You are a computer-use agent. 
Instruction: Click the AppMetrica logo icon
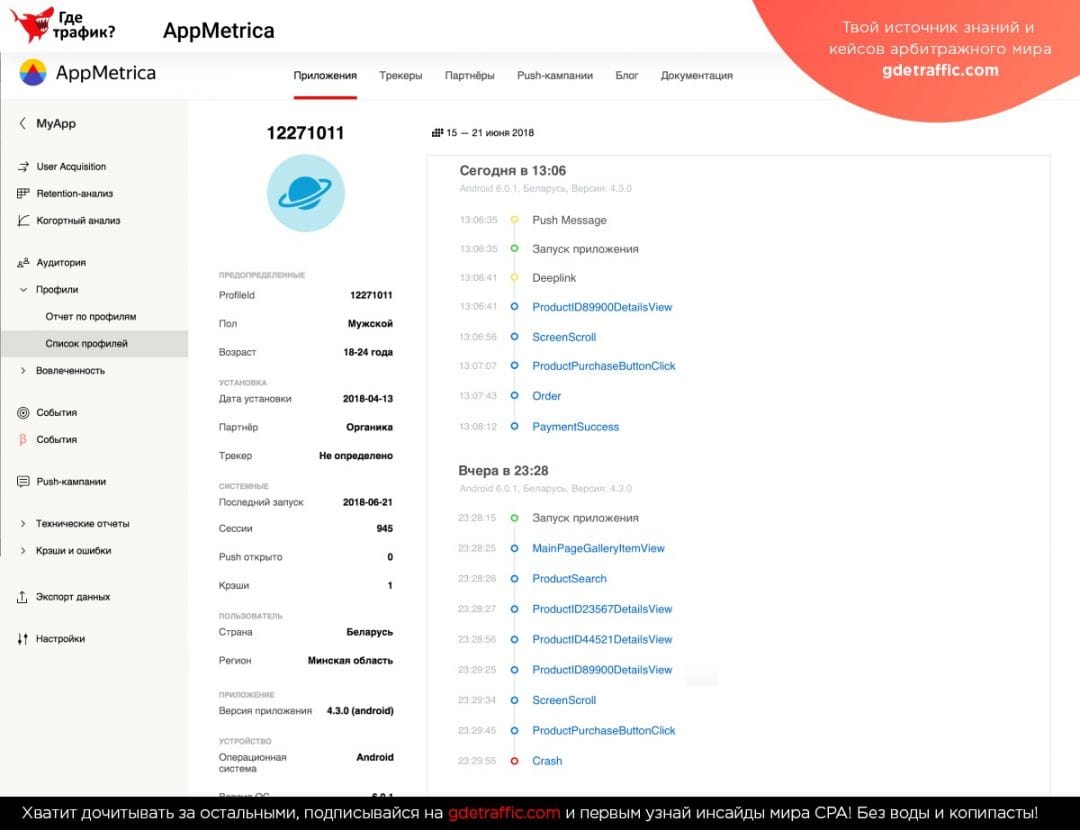pyautogui.click(x=33, y=73)
